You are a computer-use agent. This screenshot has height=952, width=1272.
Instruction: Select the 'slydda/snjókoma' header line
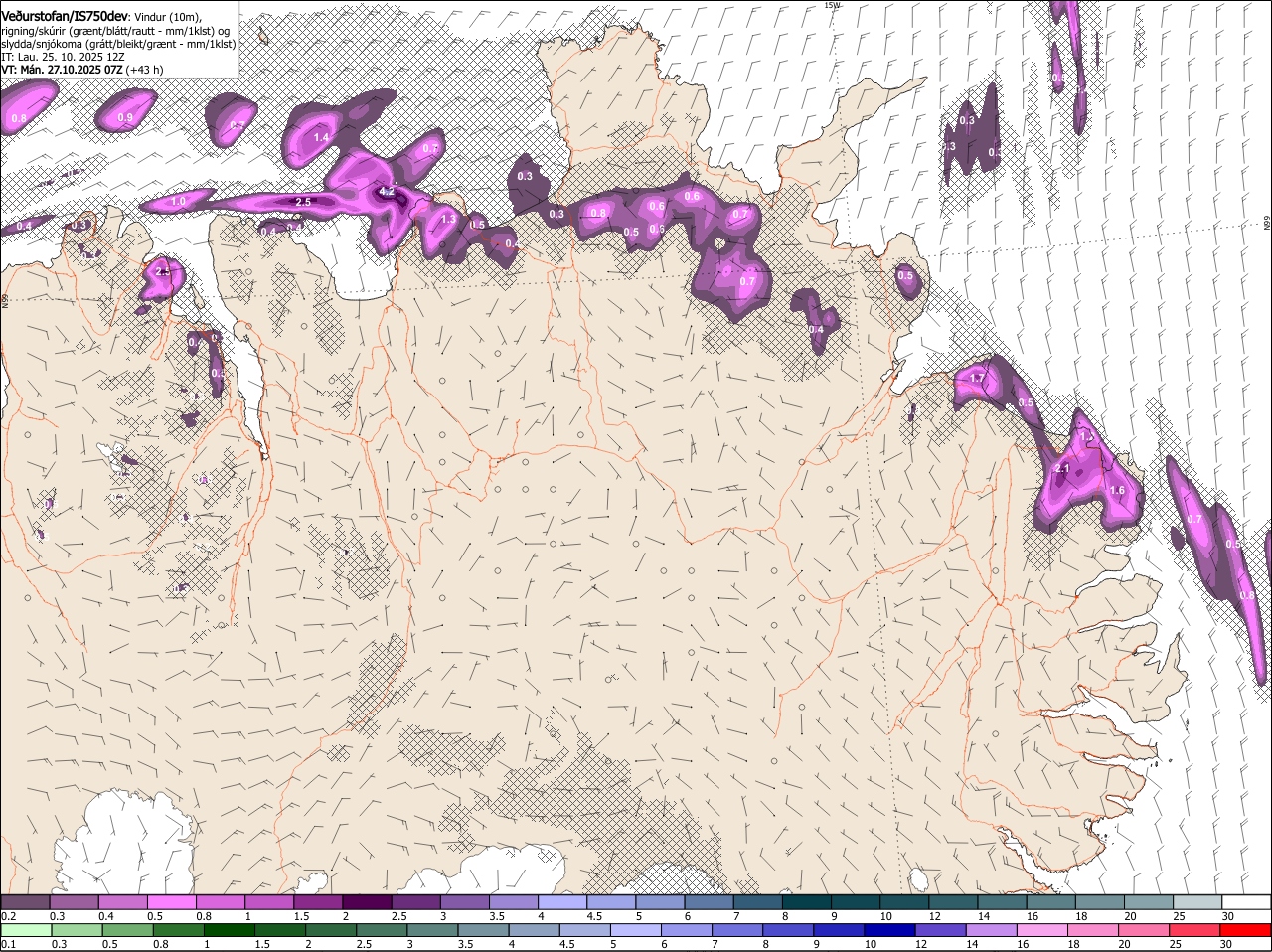pyautogui.click(x=118, y=44)
